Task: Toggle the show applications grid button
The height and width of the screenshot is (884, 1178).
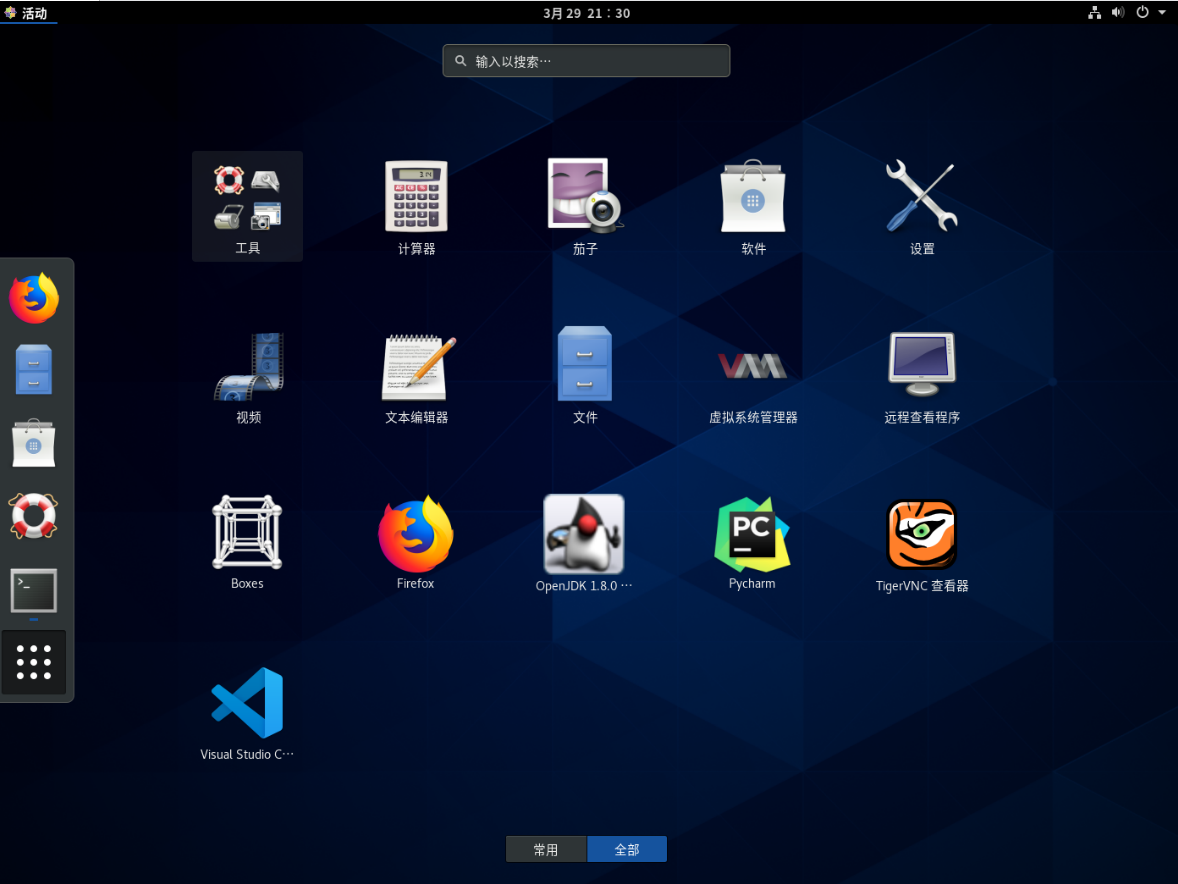Action: pos(34,662)
